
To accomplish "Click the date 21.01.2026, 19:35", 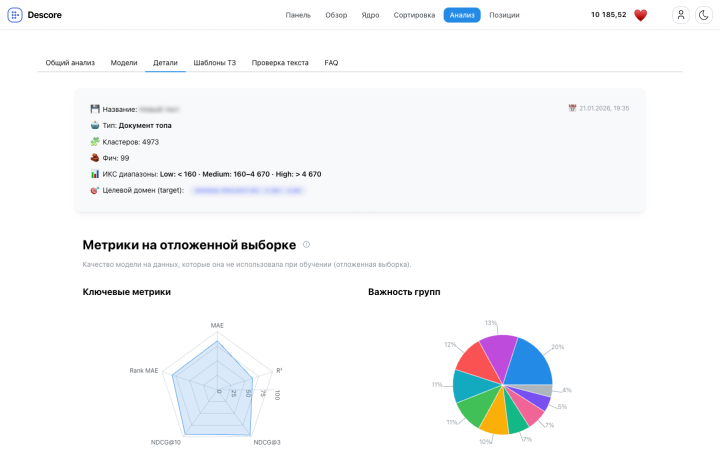I will [x=604, y=108].
